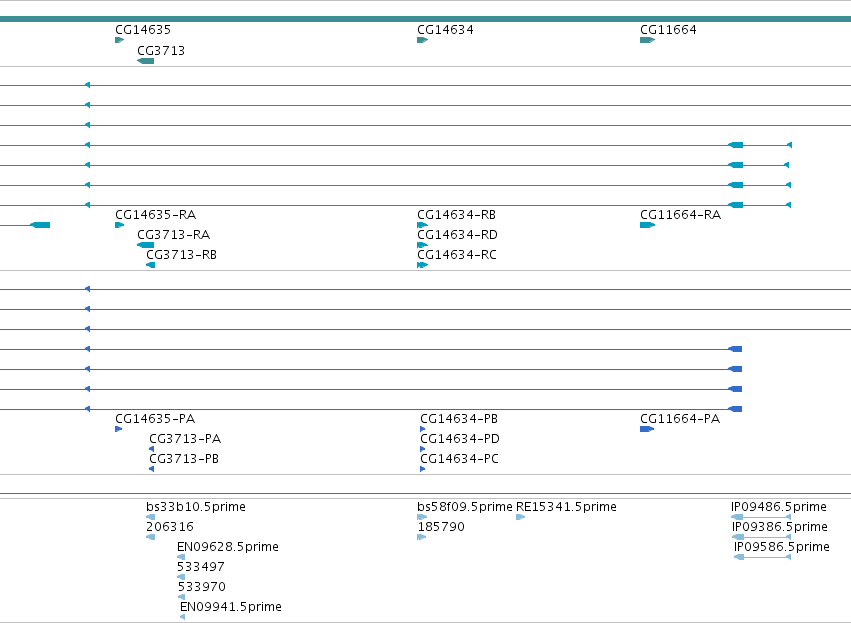The image size is (851, 623).
Task: Click the chromosome bar at top
Action: [x=426, y=19]
